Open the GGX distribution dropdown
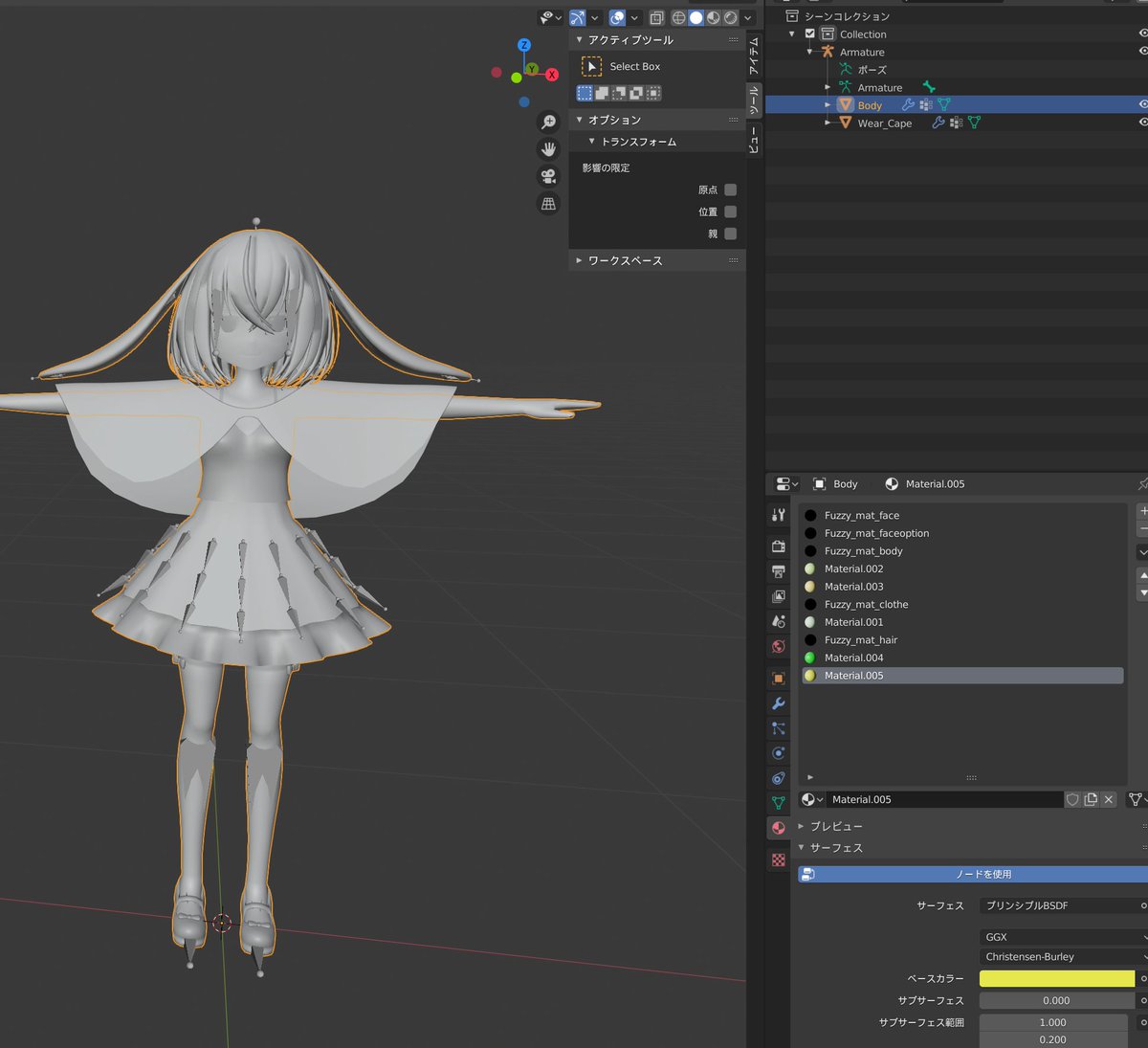The height and width of the screenshot is (1048, 1148). coord(1063,937)
